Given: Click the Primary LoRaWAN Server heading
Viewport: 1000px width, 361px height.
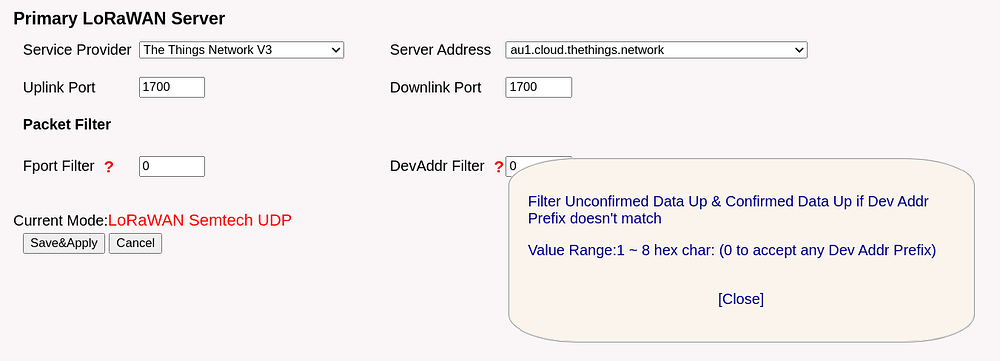Looking at the screenshot, I should point(119,18).
